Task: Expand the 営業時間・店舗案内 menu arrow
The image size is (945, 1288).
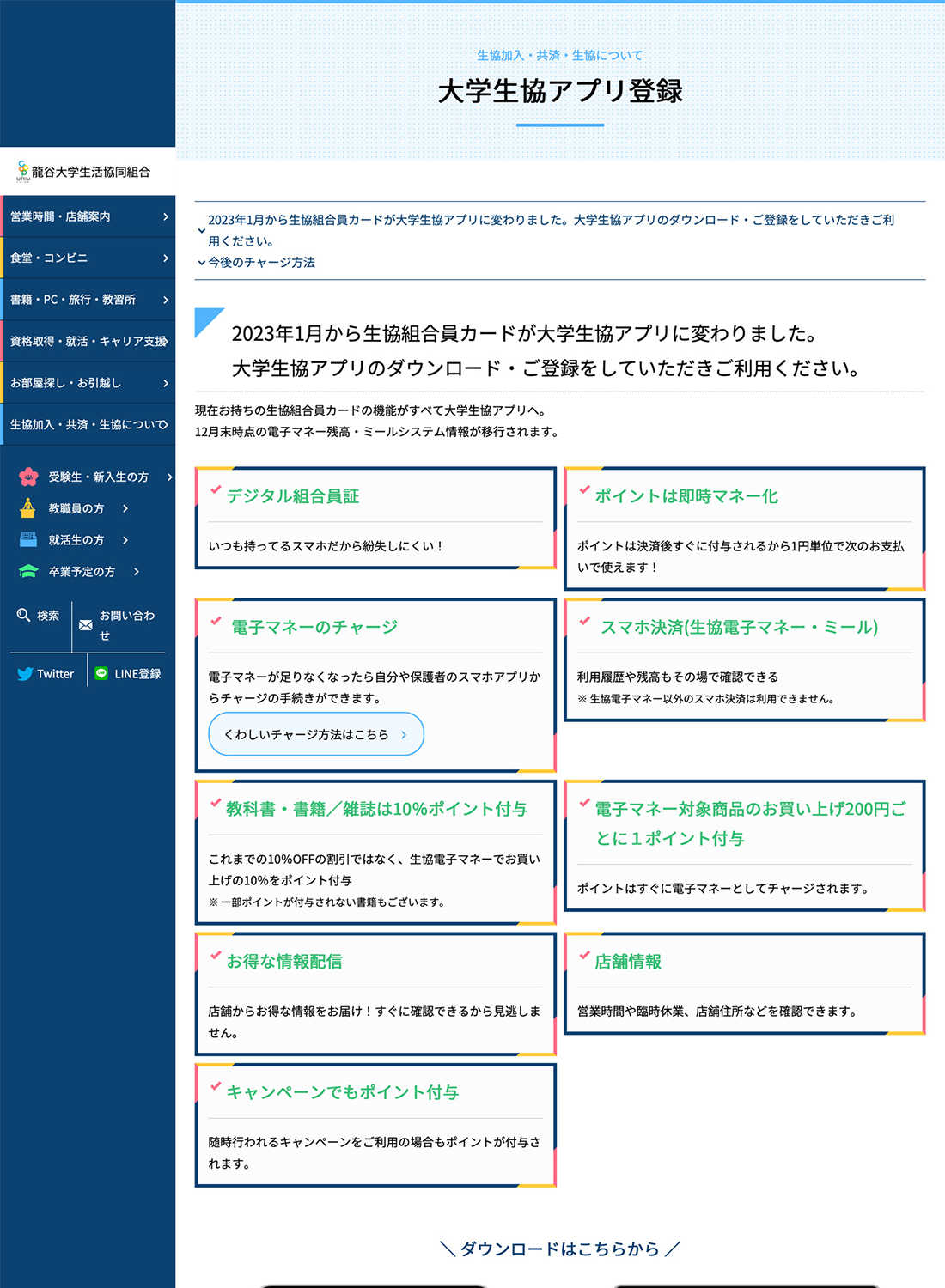Action: coord(166,217)
